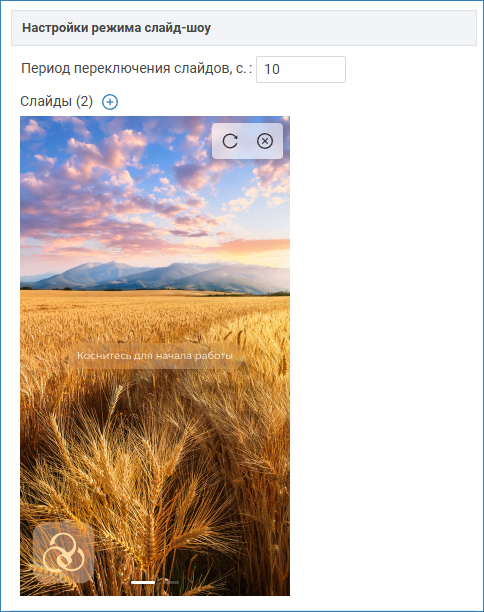
Task: Click the translucent panel between slide action icons
Action: coord(247,141)
